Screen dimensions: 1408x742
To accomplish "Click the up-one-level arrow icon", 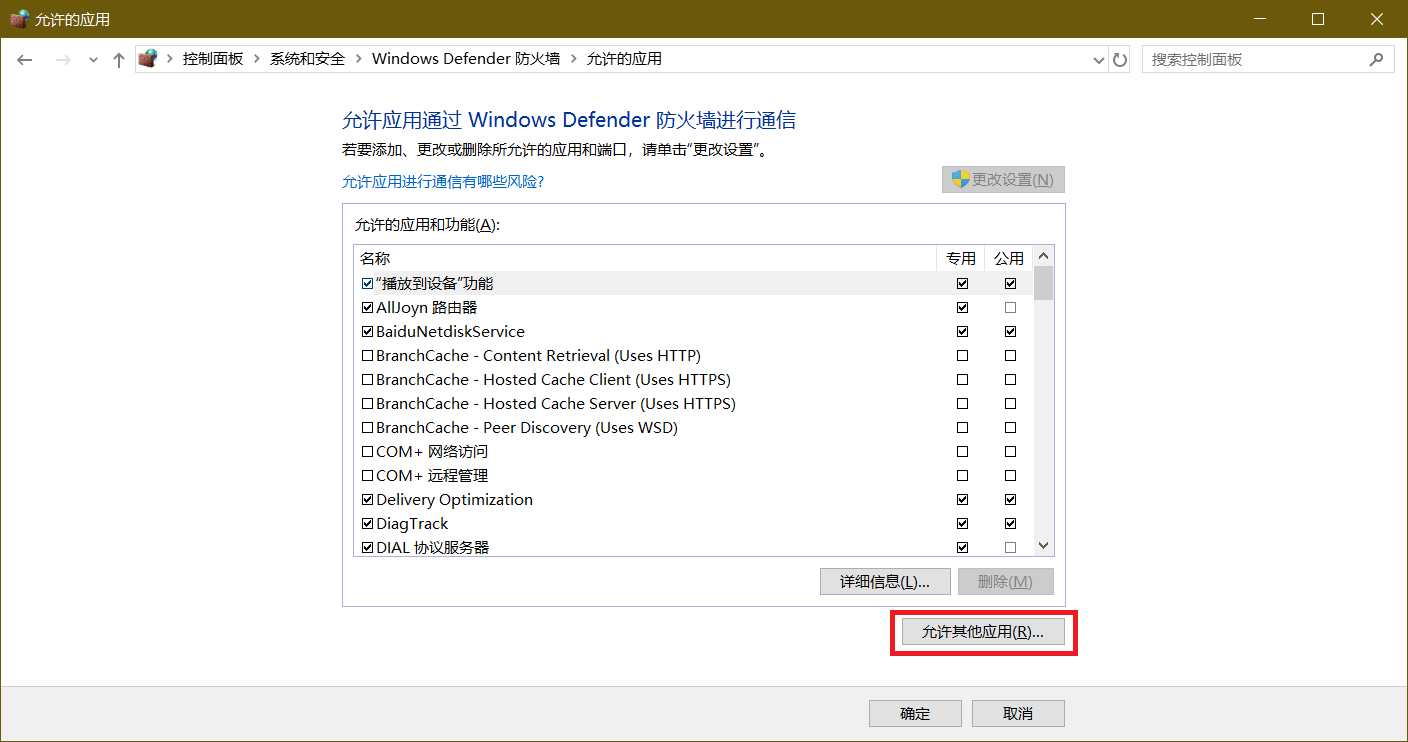I will point(119,60).
